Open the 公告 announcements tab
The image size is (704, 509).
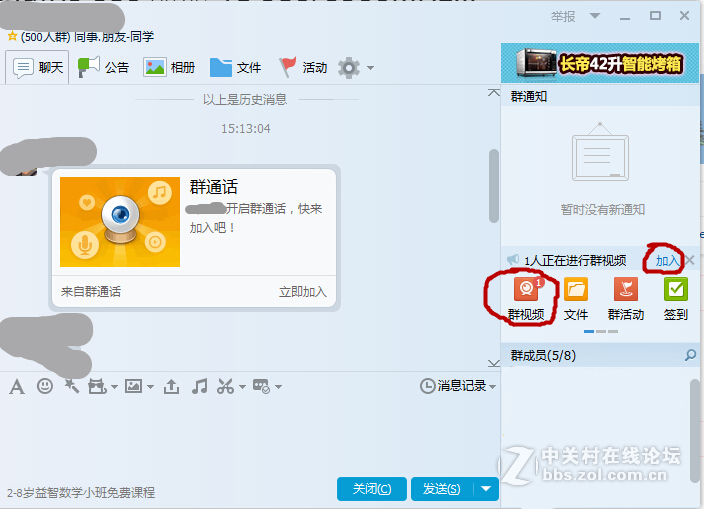103,67
